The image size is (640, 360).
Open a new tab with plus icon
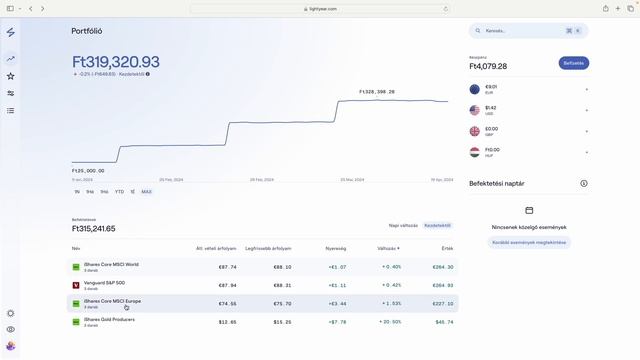pyautogui.click(x=618, y=9)
